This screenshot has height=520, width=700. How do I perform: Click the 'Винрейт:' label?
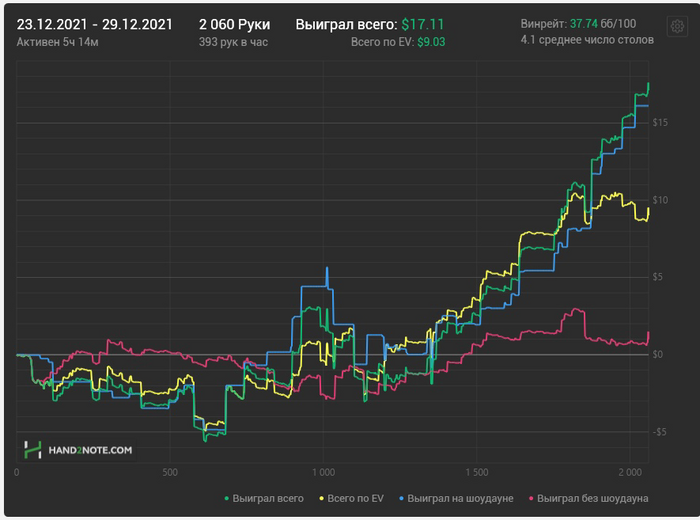[x=543, y=24]
